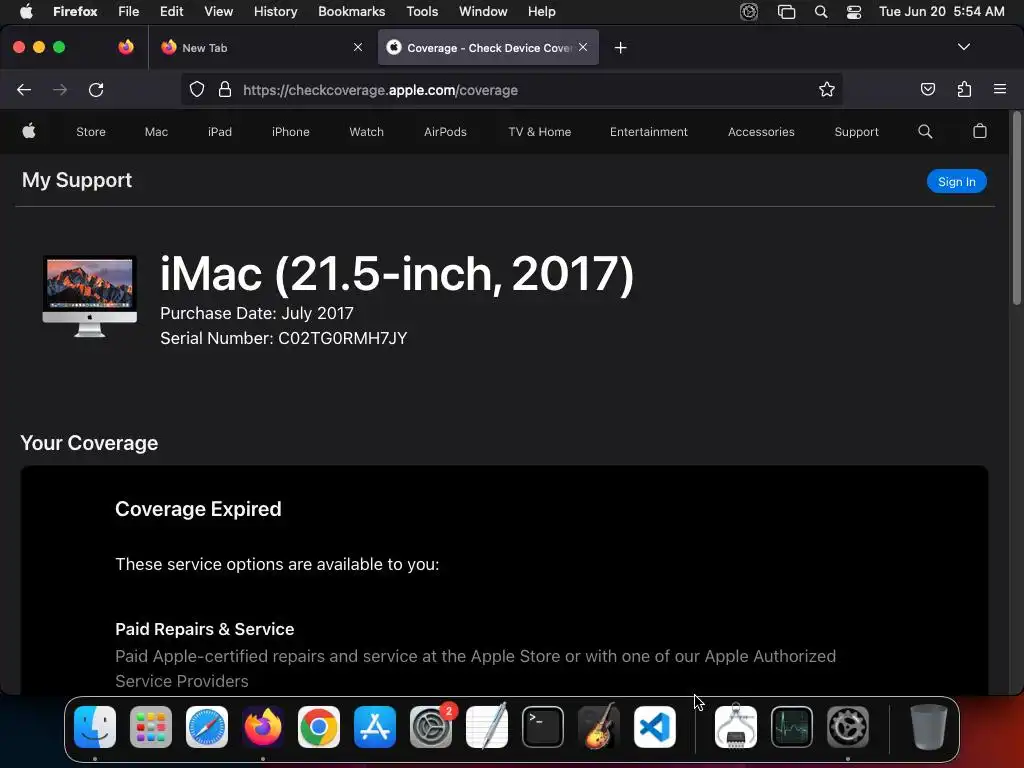Launch Safari from the Dock
1024x768 pixels.
click(207, 727)
